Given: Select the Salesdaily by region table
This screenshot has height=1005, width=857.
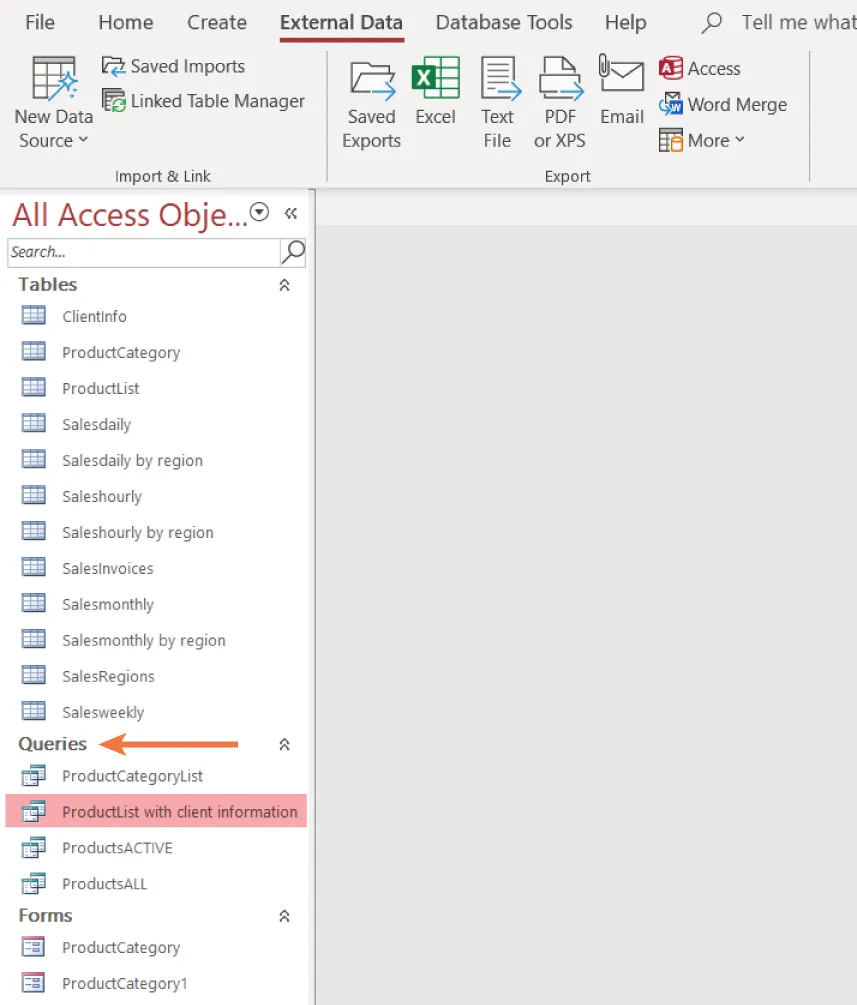Looking at the screenshot, I should 131,459.
